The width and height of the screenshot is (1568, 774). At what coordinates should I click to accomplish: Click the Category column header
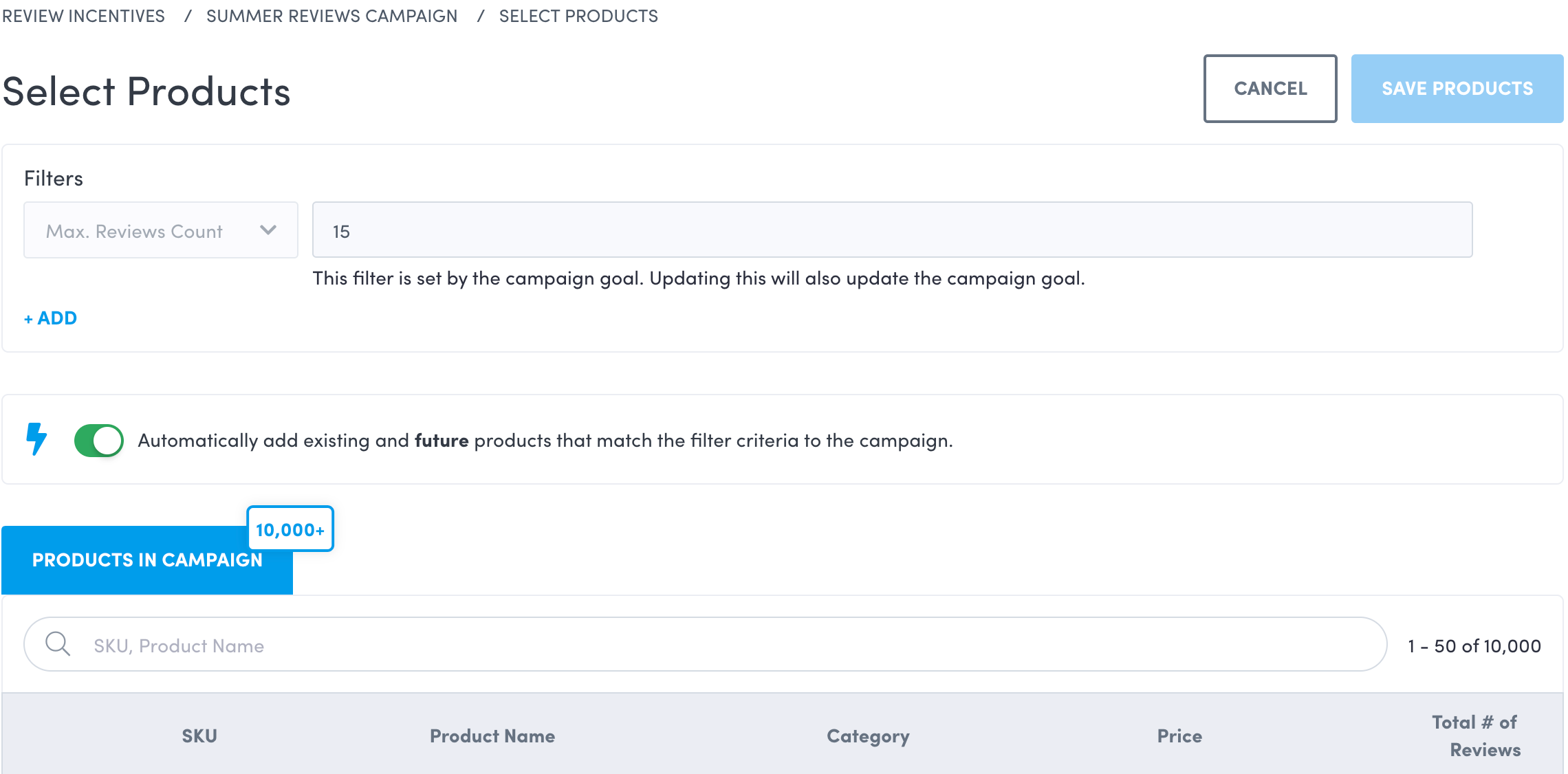(x=868, y=736)
